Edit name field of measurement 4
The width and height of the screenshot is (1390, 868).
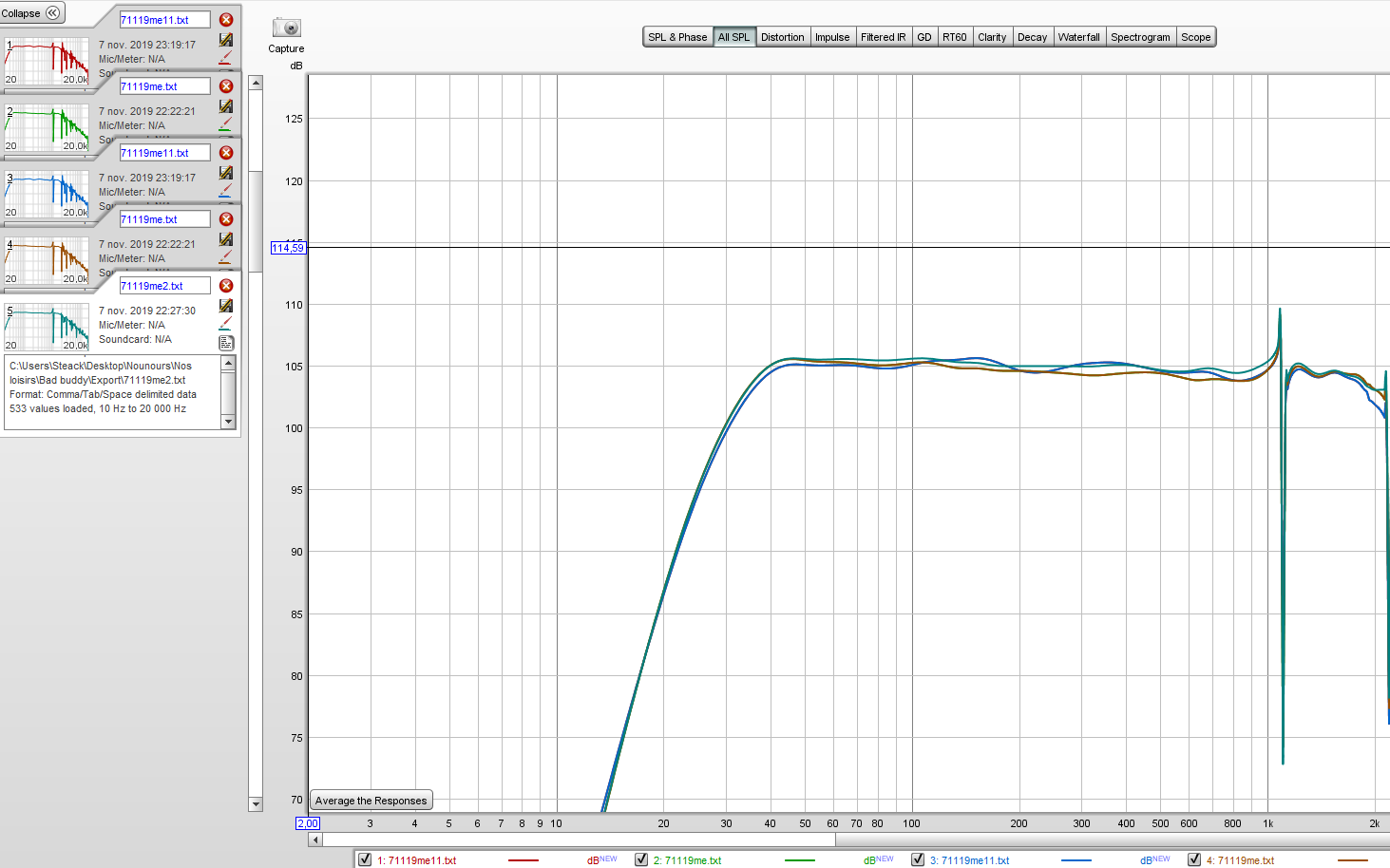coord(164,219)
